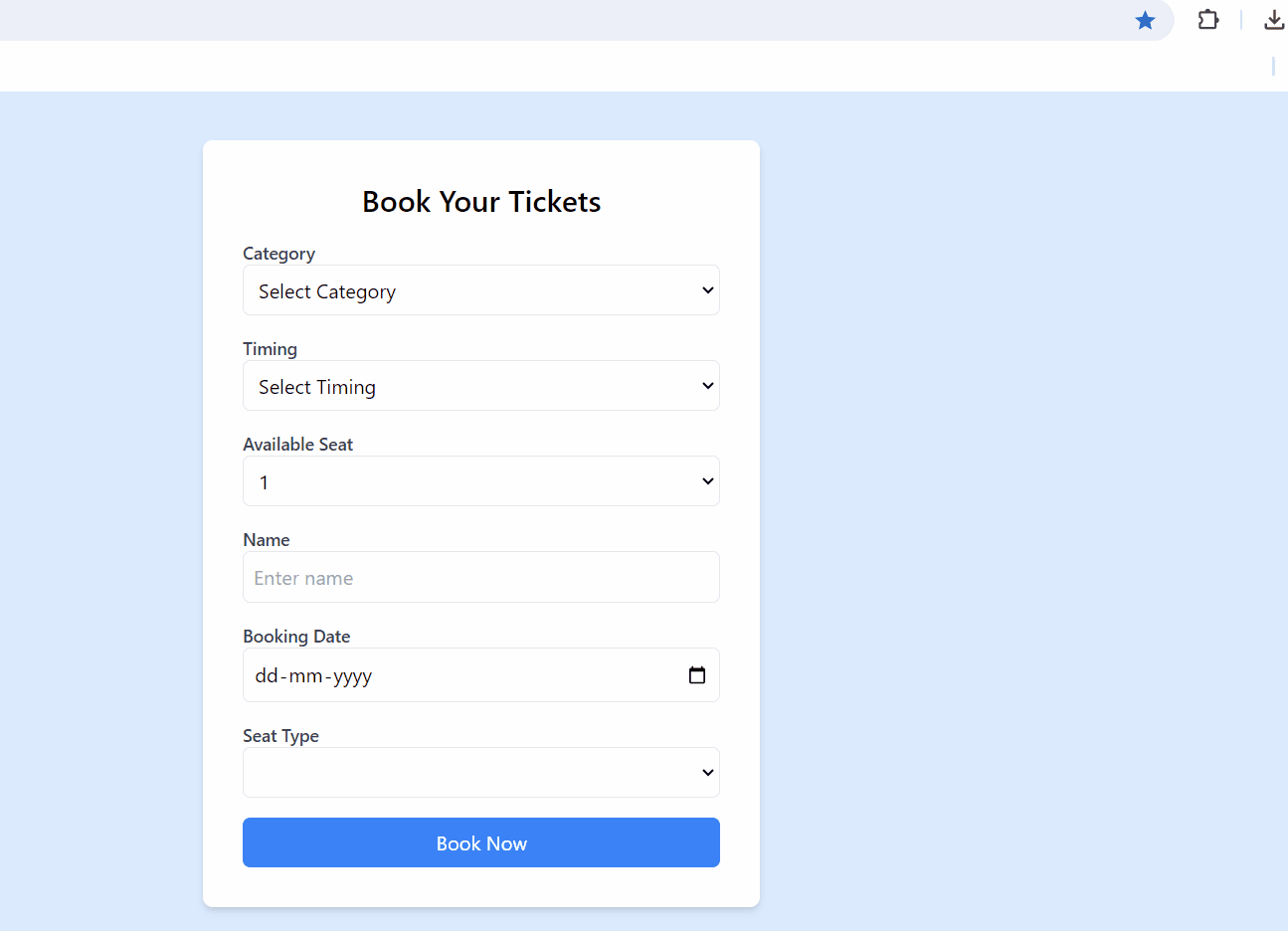The width and height of the screenshot is (1288, 931).
Task: Click the Booking Date label
Action: tap(296, 637)
